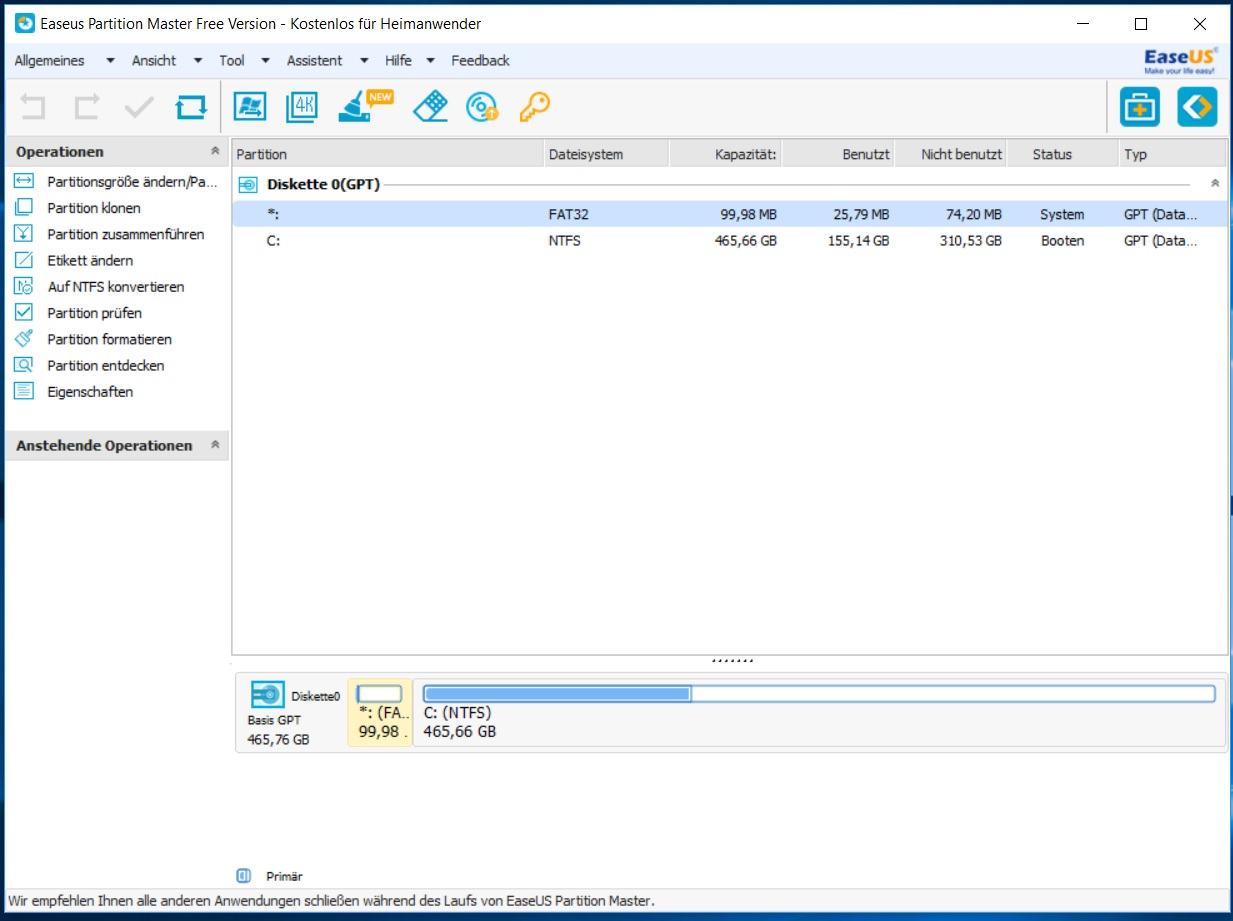Click the Apply checkmark toolbar icon
This screenshot has width=1233, height=921.
138,107
